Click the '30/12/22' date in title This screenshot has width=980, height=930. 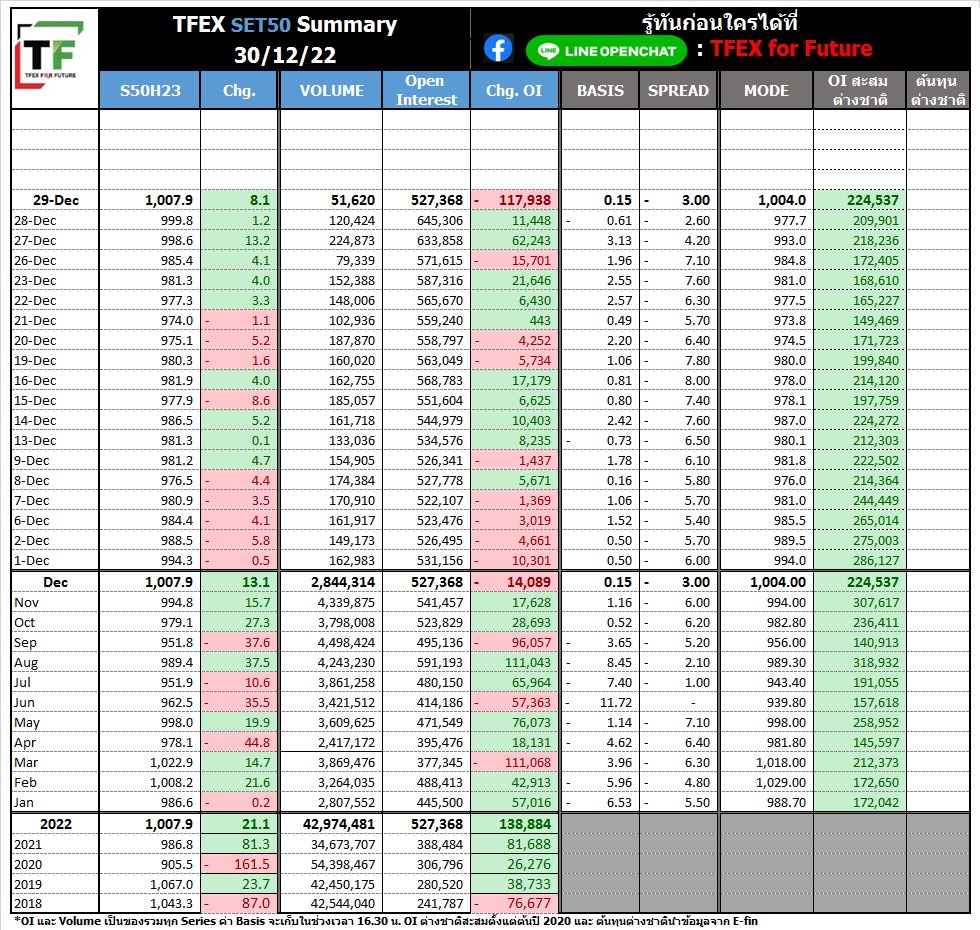[285, 55]
